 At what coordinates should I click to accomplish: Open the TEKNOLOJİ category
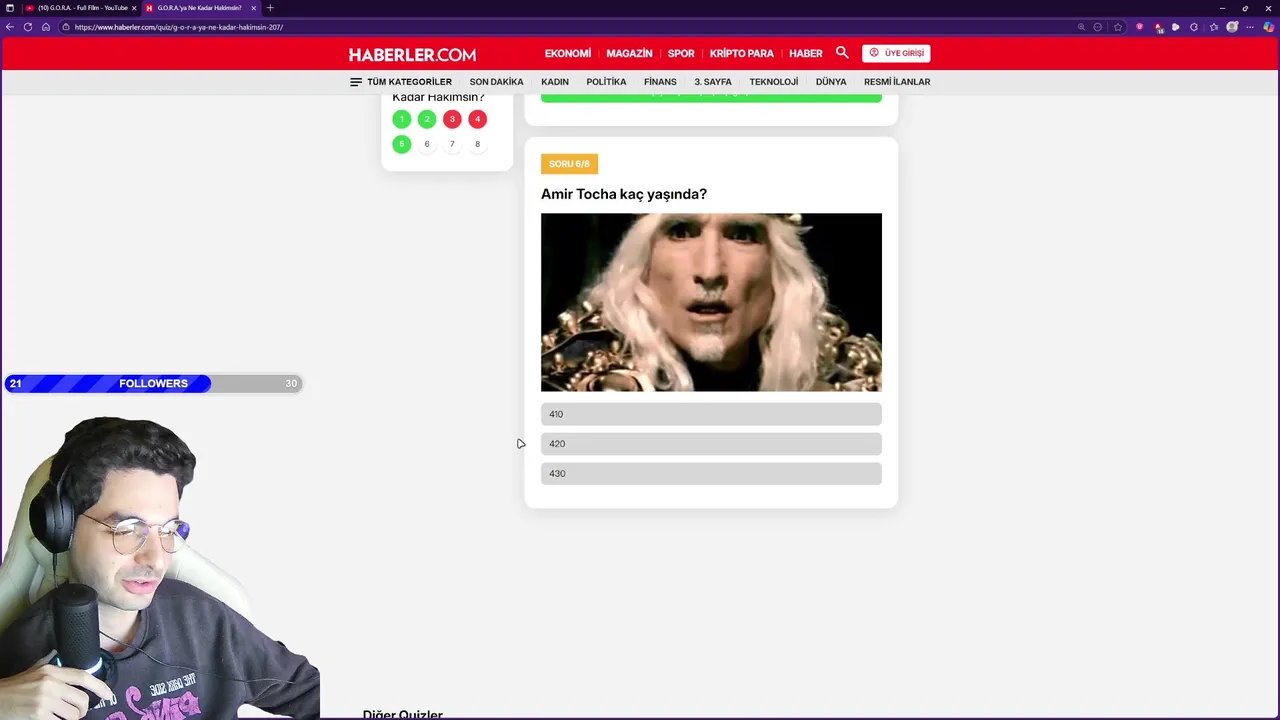pyautogui.click(x=774, y=82)
